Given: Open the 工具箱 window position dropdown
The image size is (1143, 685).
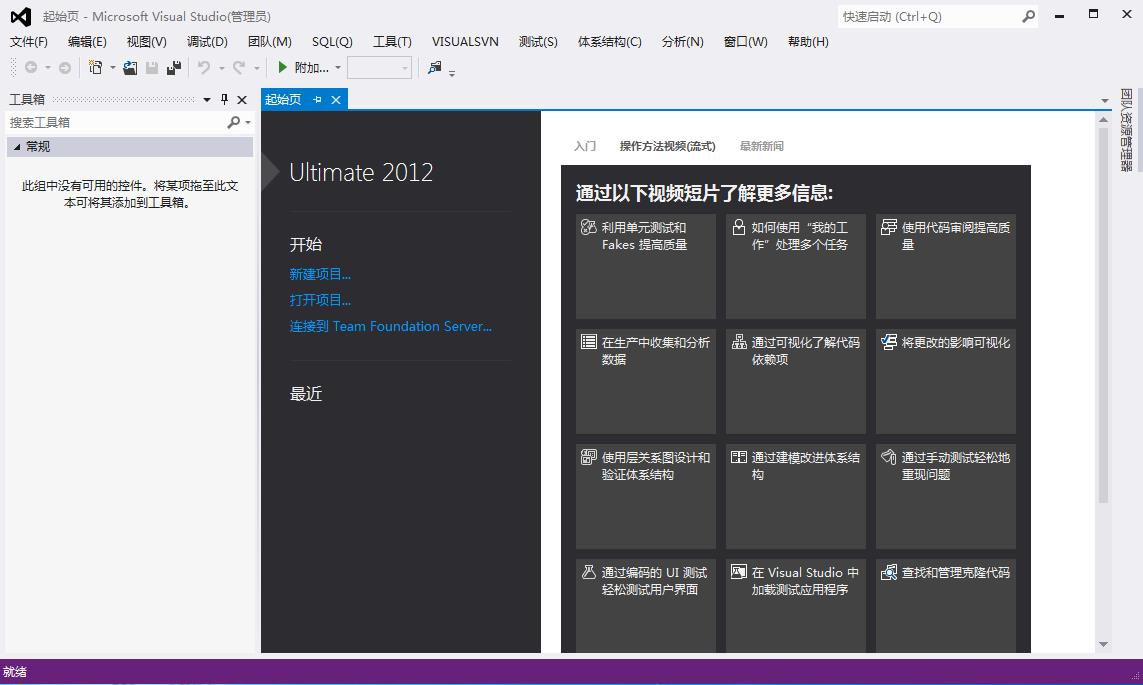Looking at the screenshot, I should pyautogui.click(x=207, y=99).
